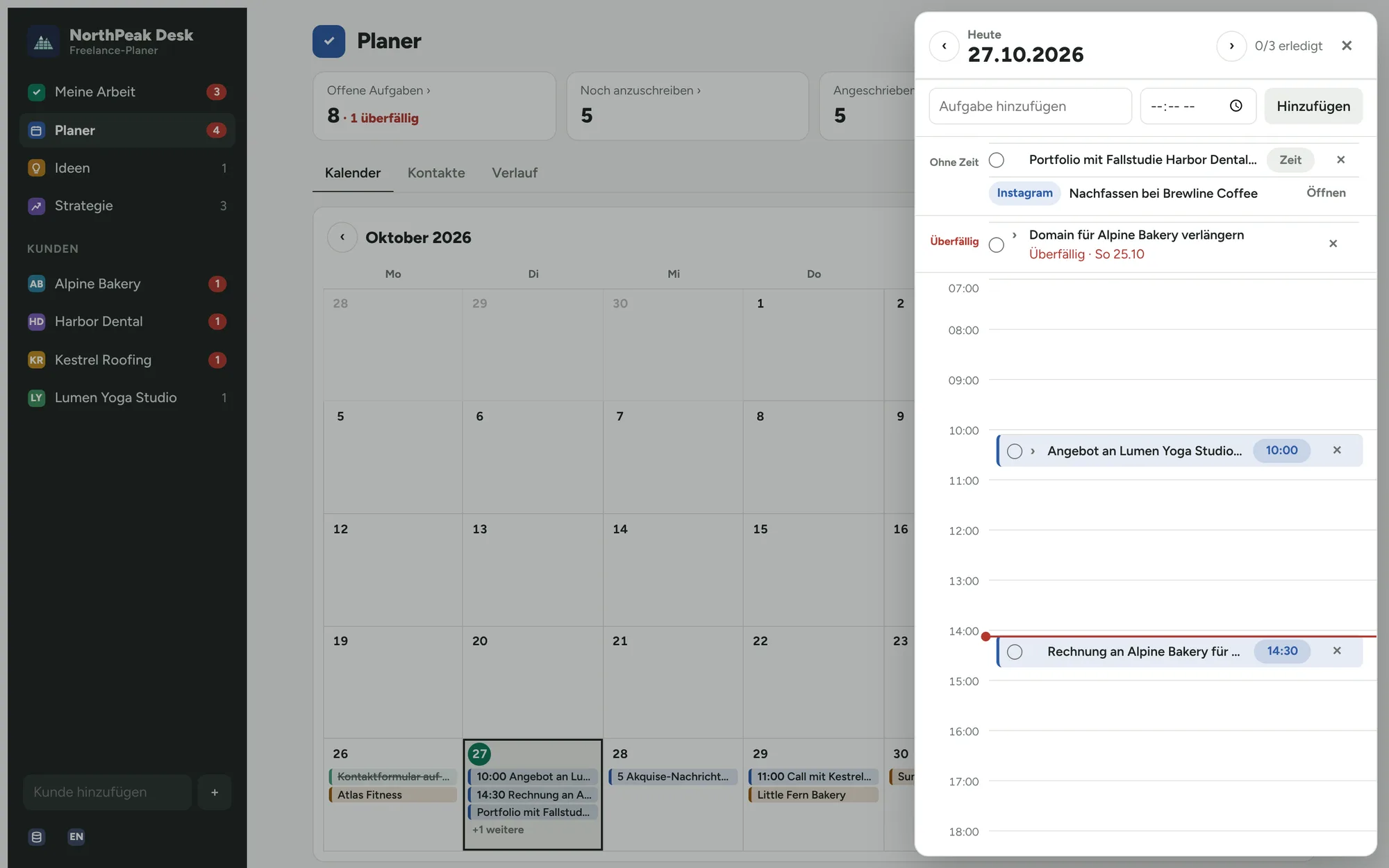Go to next day in day panel
The width and height of the screenshot is (1389, 868).
pyautogui.click(x=1231, y=46)
